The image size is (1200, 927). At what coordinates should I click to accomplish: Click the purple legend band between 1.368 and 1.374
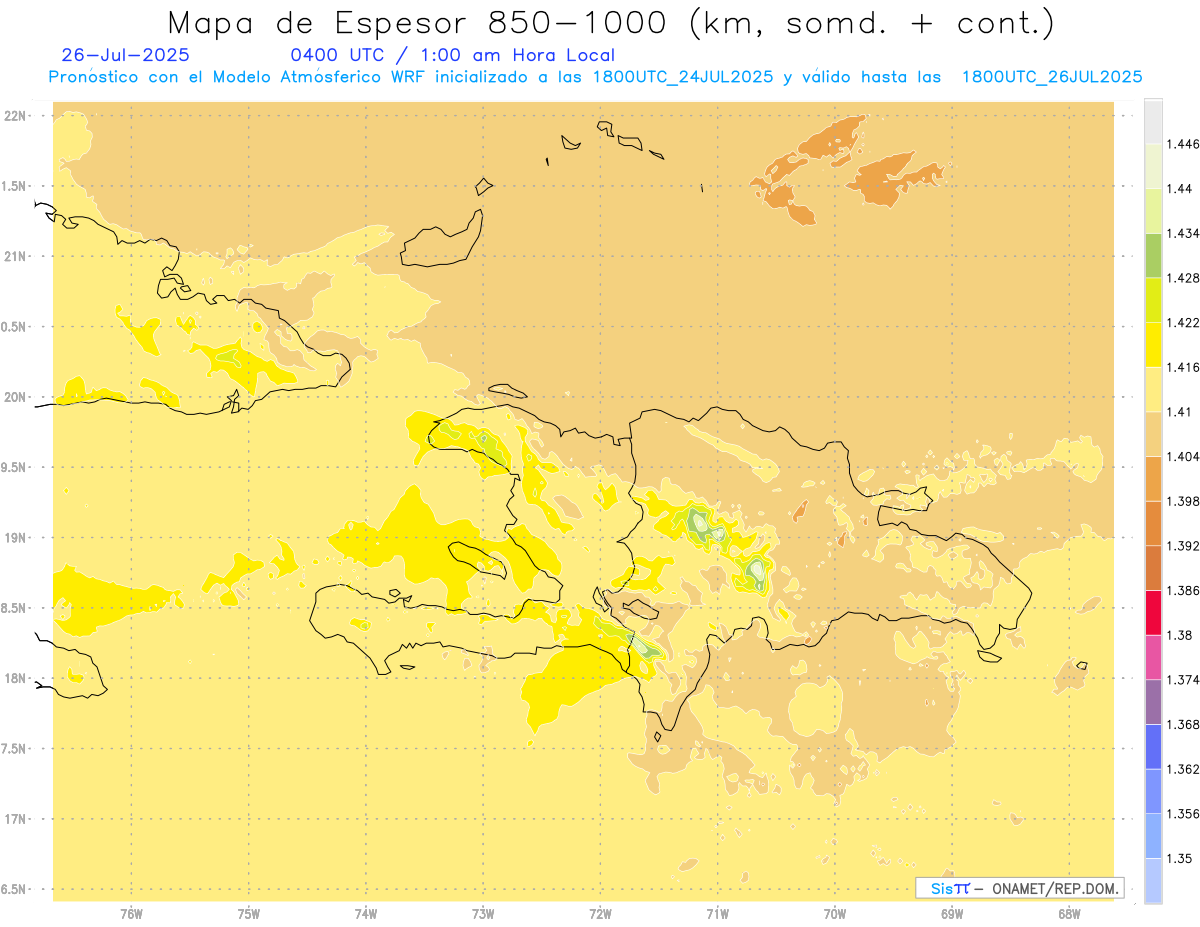[1153, 702]
